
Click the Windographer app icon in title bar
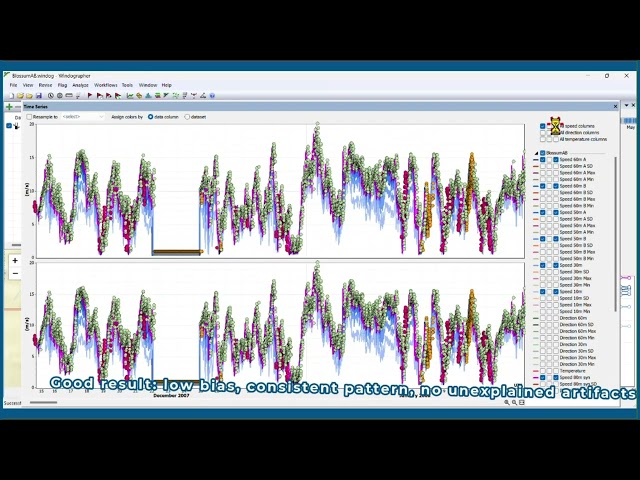pos(7,76)
